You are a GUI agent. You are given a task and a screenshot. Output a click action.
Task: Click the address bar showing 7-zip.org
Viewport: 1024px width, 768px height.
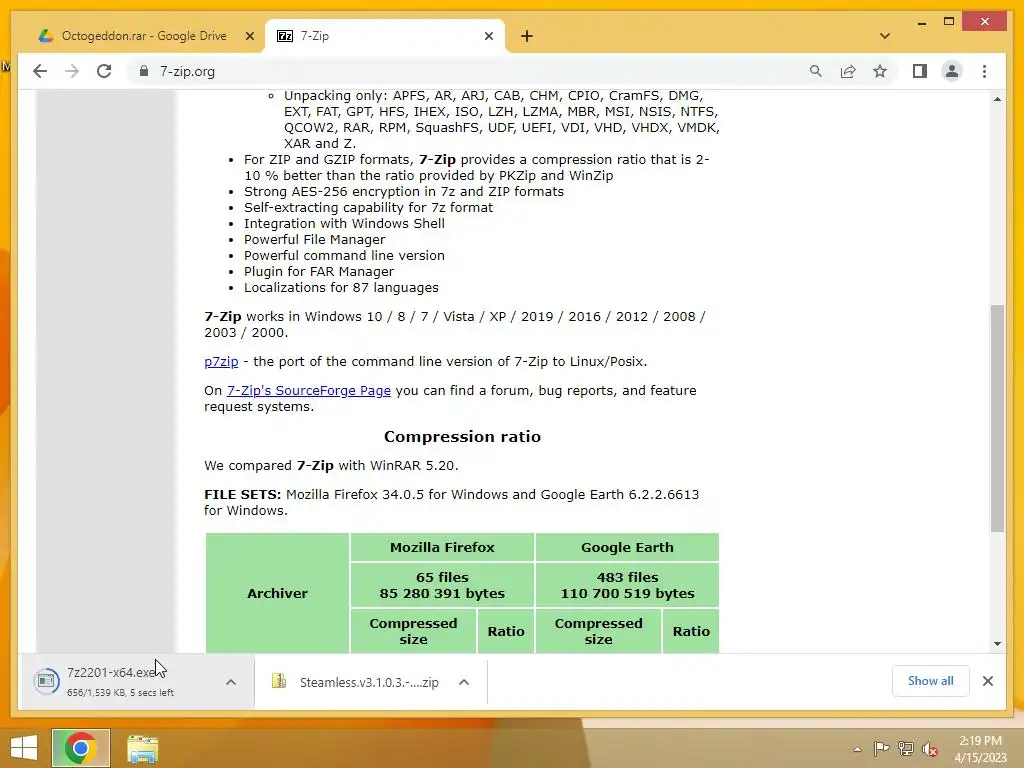point(470,71)
